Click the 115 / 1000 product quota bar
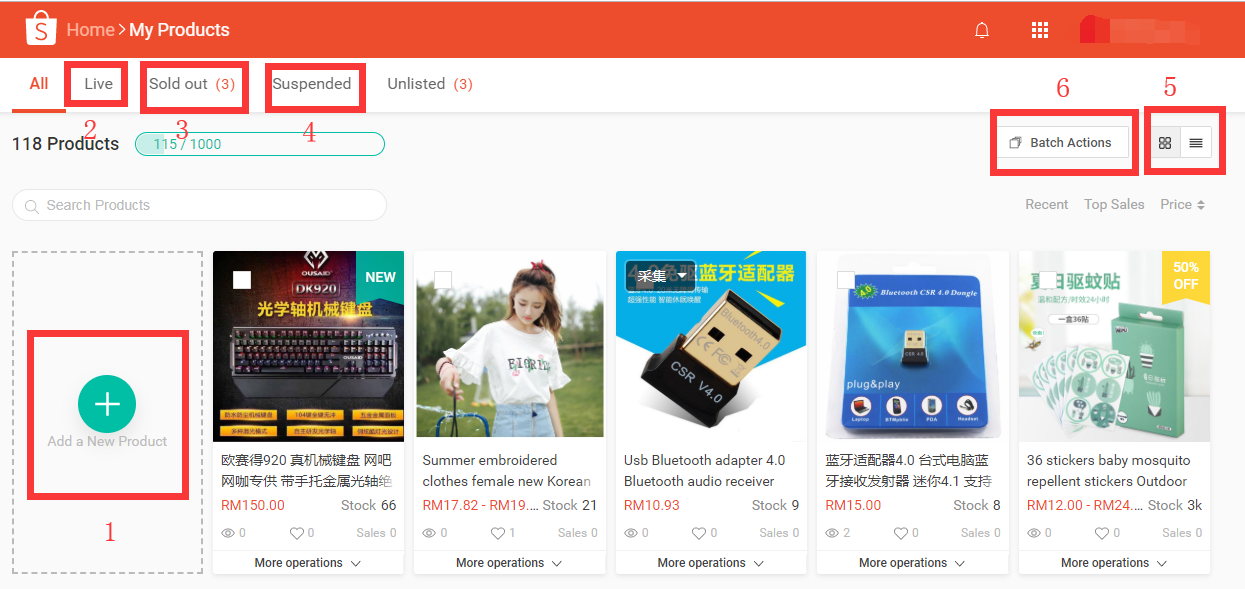 click(x=259, y=144)
